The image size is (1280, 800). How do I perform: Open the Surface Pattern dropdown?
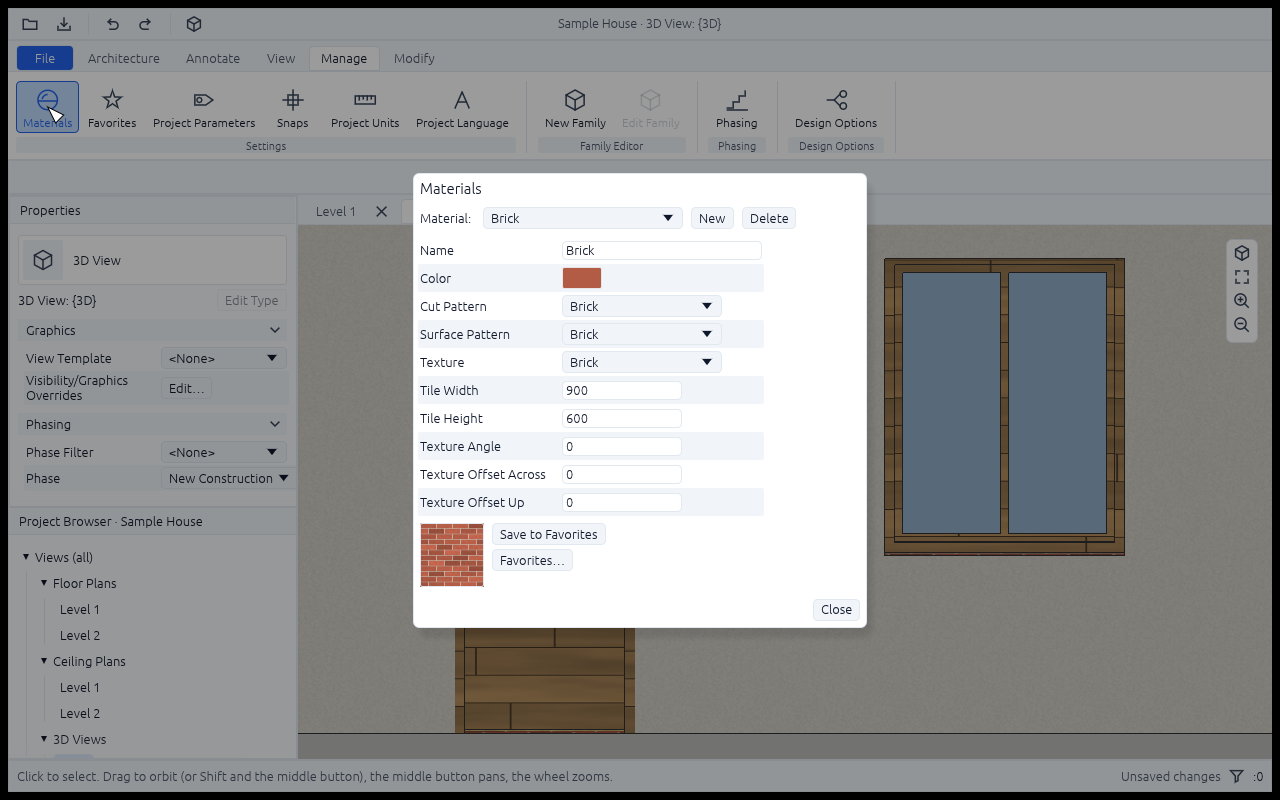(x=641, y=334)
